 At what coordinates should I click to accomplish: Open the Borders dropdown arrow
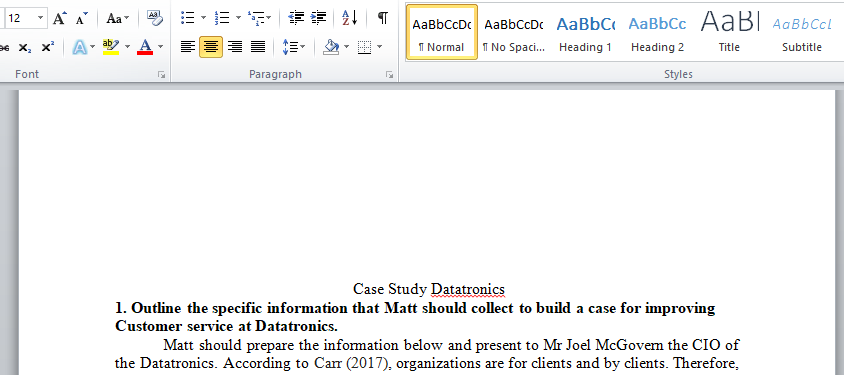point(379,47)
